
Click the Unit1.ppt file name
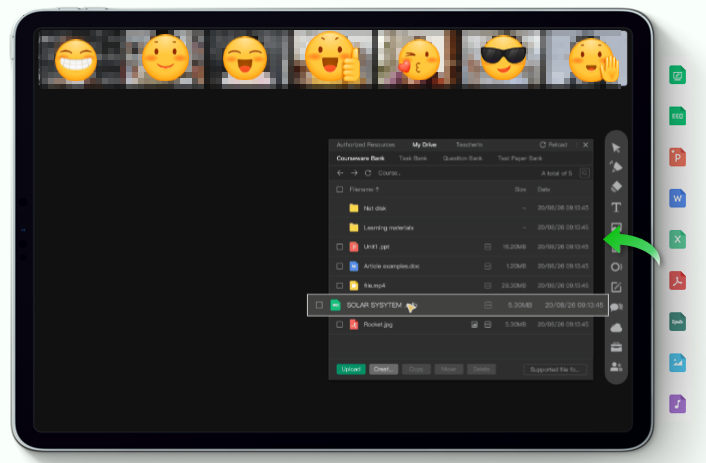coord(376,247)
